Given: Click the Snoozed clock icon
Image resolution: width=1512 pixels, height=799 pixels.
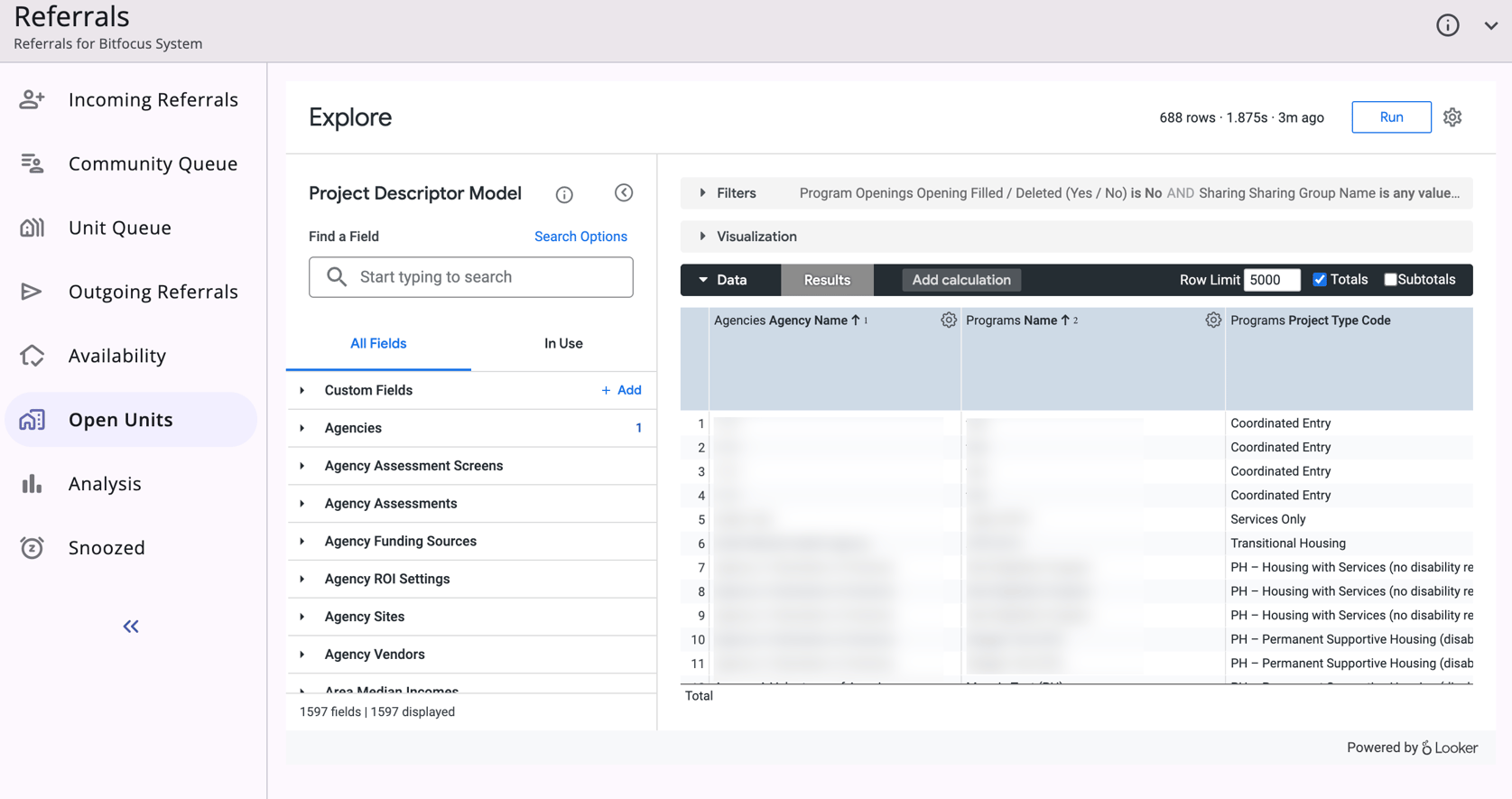Looking at the screenshot, I should pos(32,548).
